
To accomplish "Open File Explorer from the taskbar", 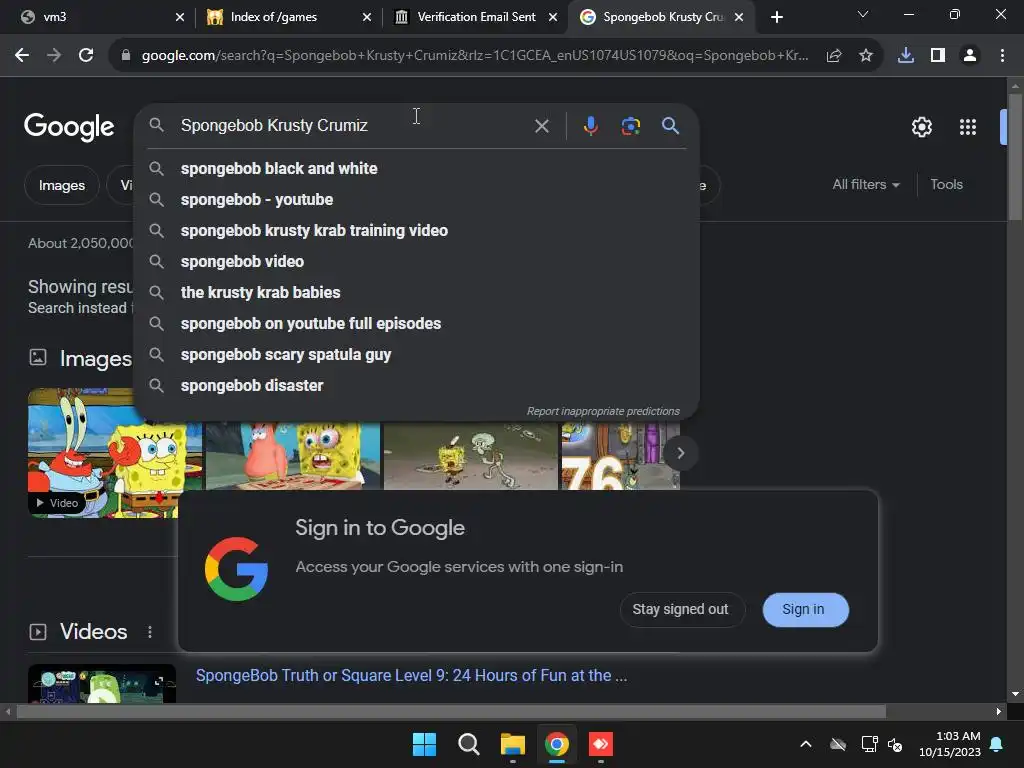I will point(513,744).
